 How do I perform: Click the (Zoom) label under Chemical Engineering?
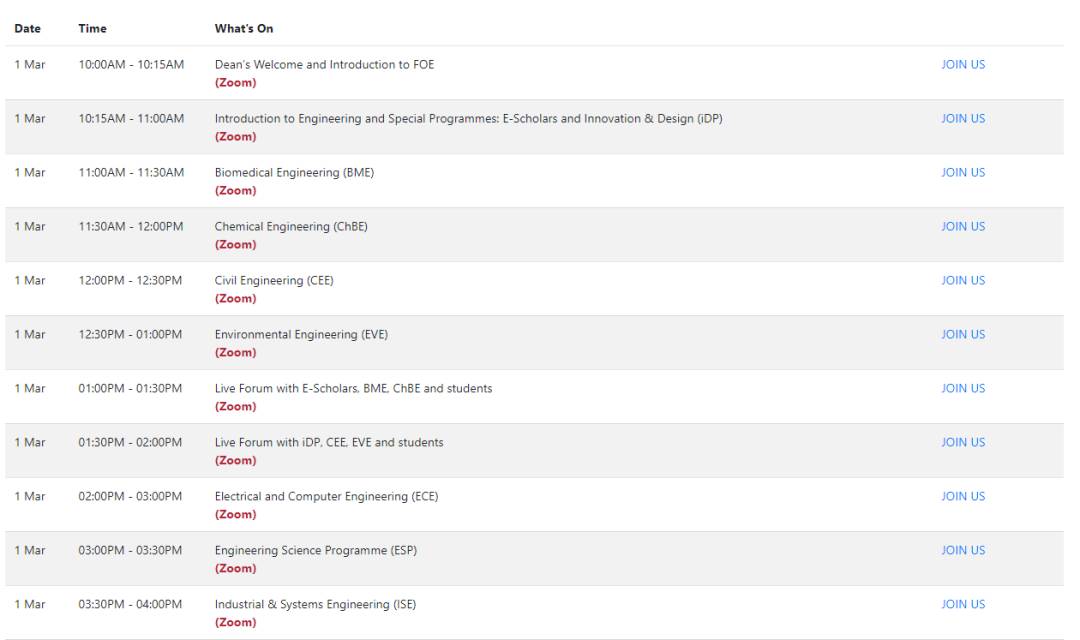[235, 245]
